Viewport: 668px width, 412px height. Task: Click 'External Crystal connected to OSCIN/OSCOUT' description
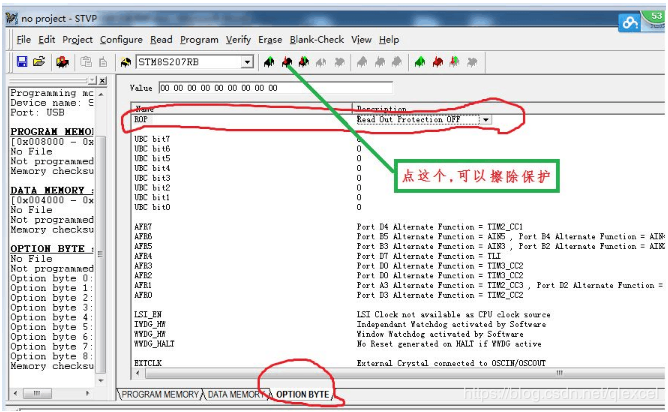point(451,363)
